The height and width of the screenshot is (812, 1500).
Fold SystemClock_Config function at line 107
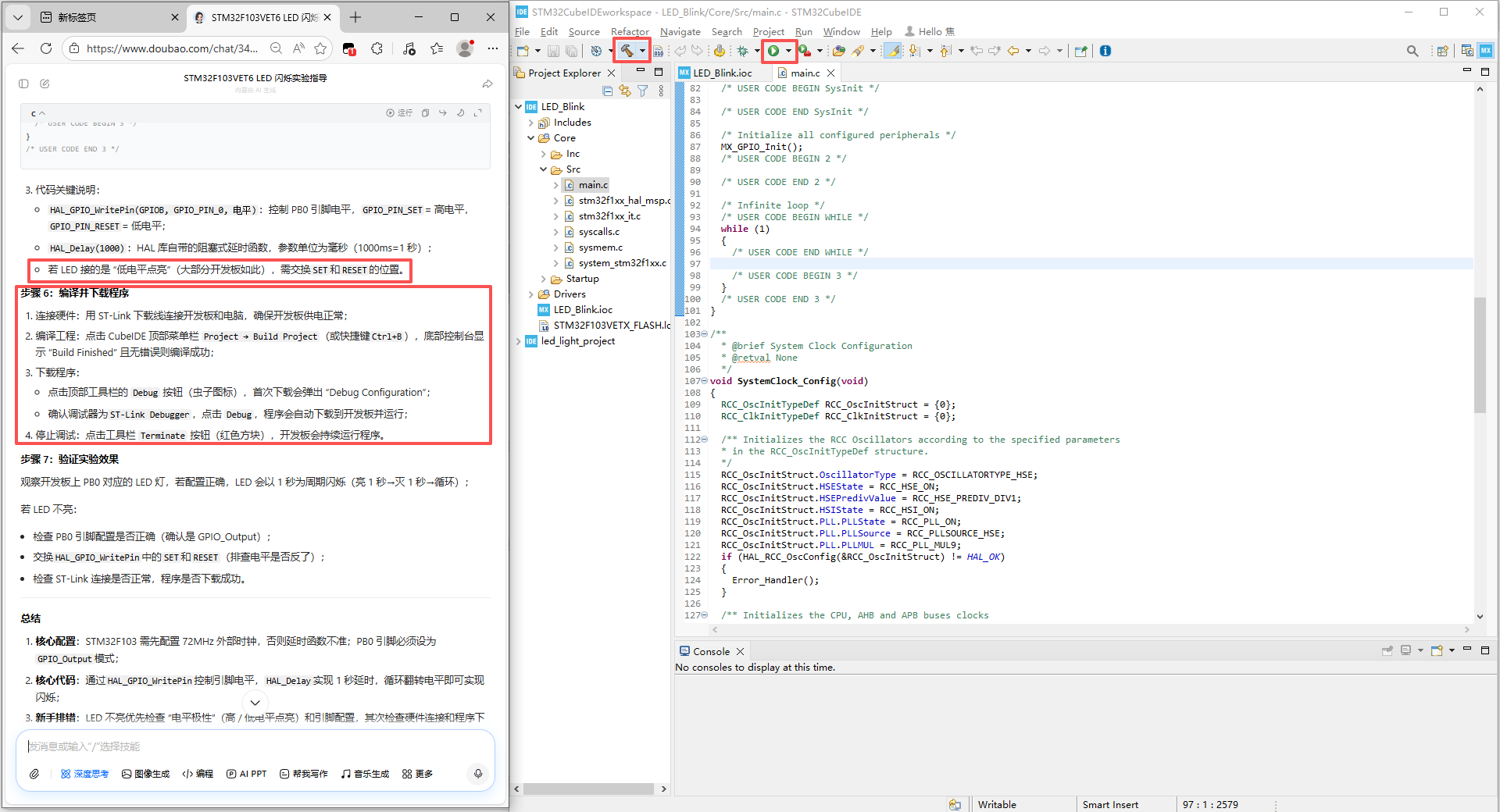point(704,381)
